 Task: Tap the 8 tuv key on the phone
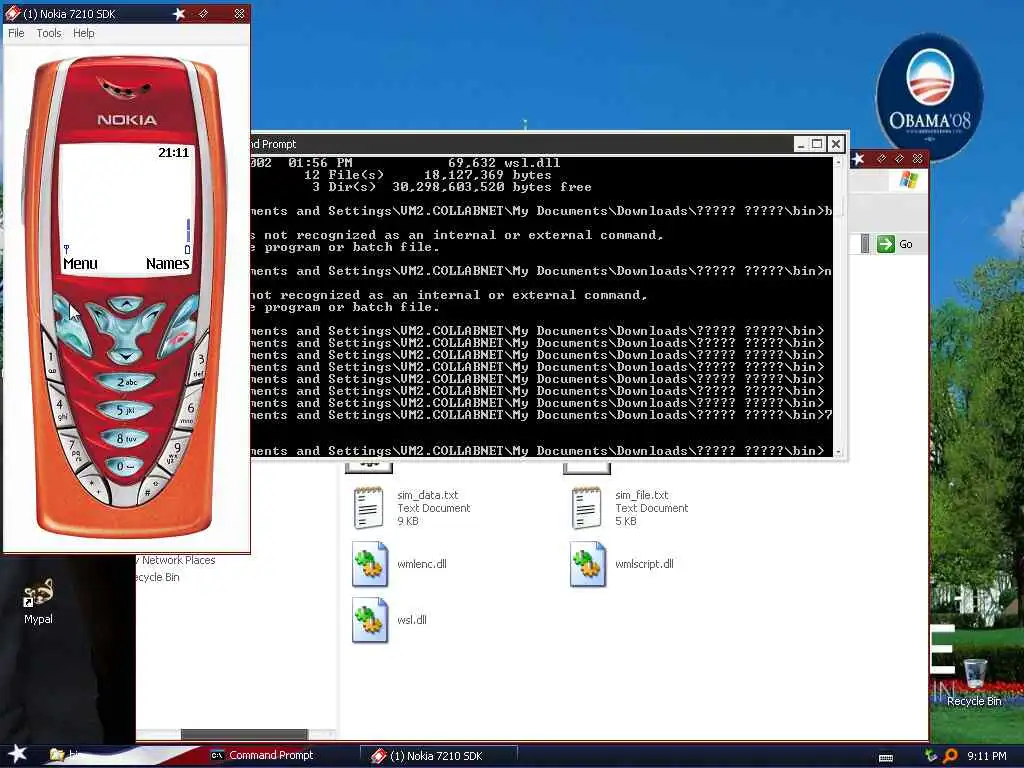pos(125,439)
